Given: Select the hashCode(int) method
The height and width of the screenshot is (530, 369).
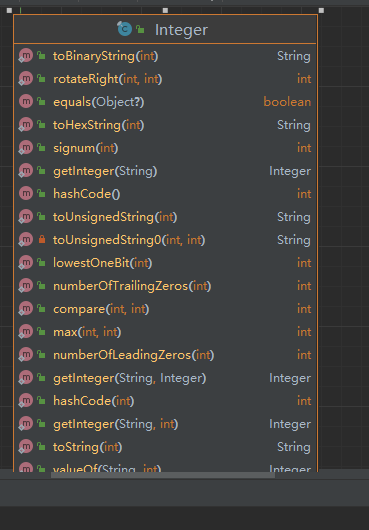Looking at the screenshot, I should tap(94, 401).
